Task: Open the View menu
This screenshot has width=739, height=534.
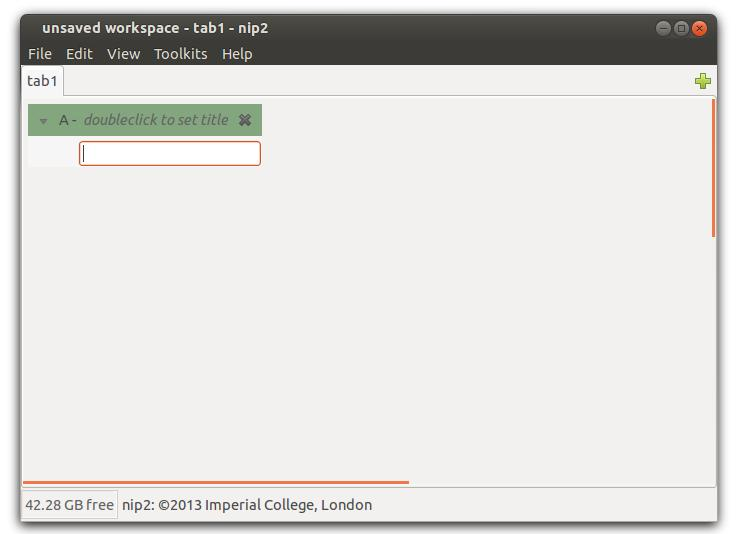Action: point(123,54)
